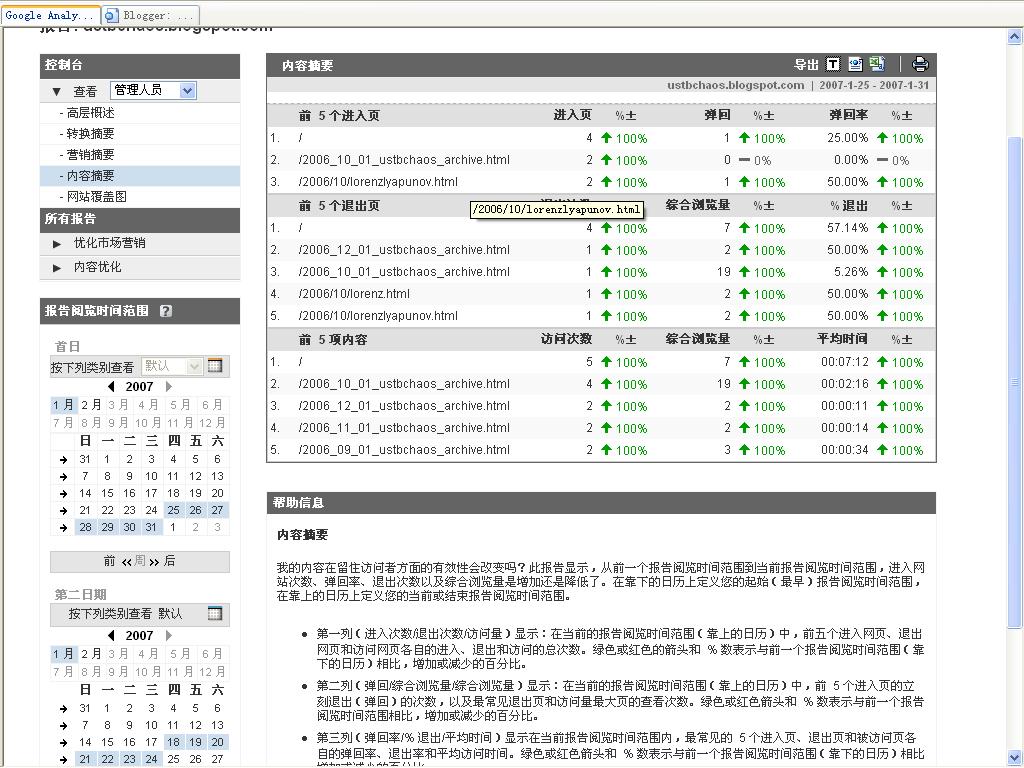Select 2月 in the 首日 calendar
1024x768 pixels.
91,405
